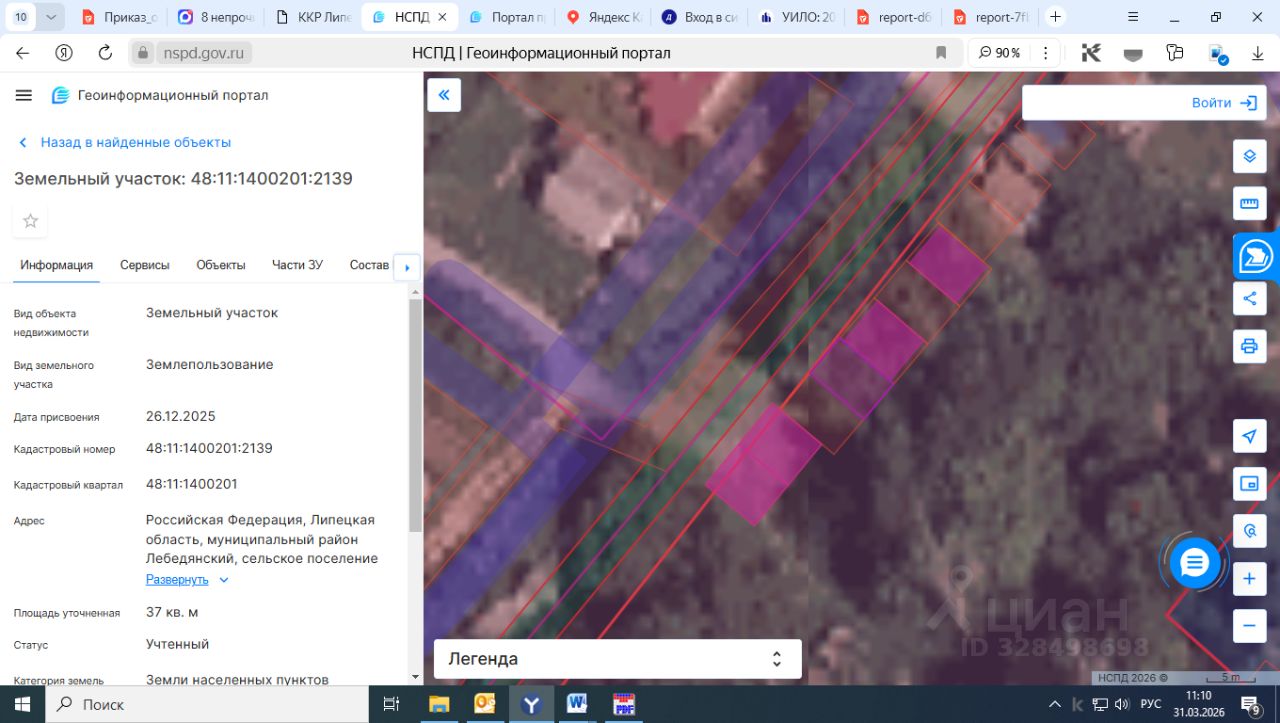Open the hamburger main menu

tap(24, 95)
